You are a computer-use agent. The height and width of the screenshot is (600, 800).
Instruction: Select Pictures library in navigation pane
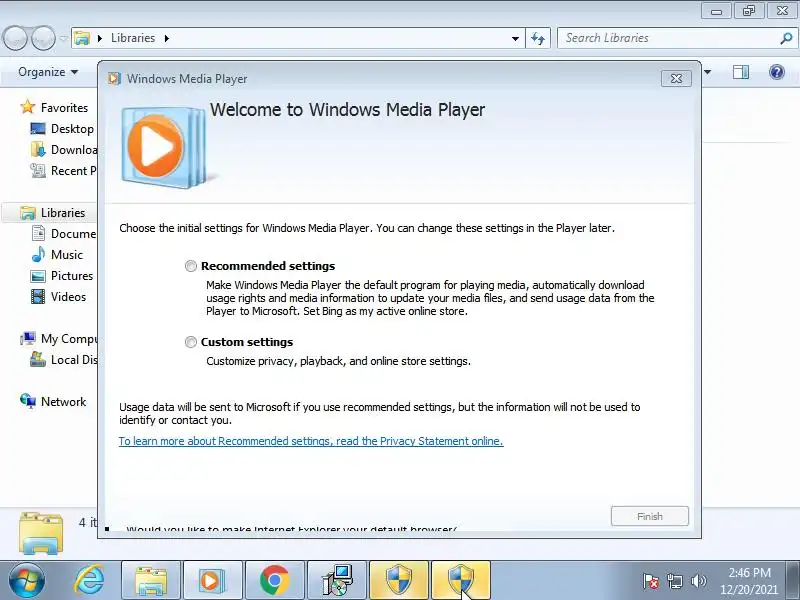tap(72, 276)
